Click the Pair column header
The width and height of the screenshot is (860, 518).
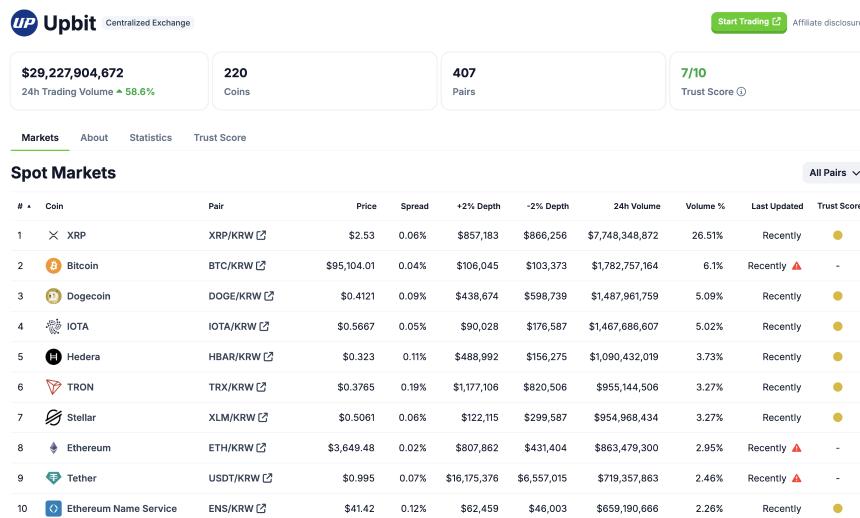pos(216,206)
